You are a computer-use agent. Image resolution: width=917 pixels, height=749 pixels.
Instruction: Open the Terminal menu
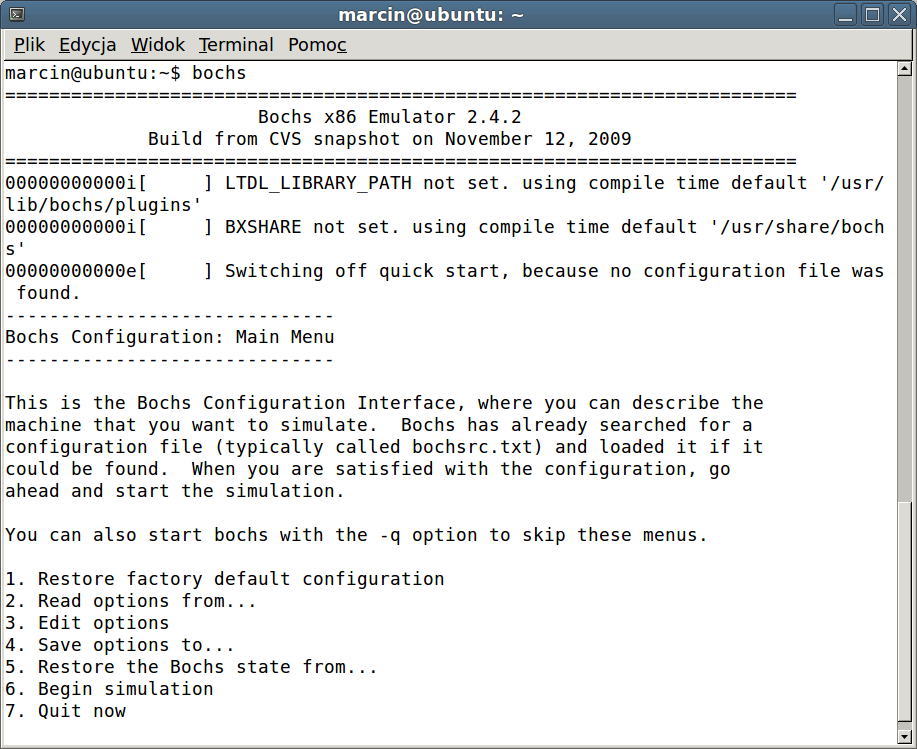coord(236,45)
